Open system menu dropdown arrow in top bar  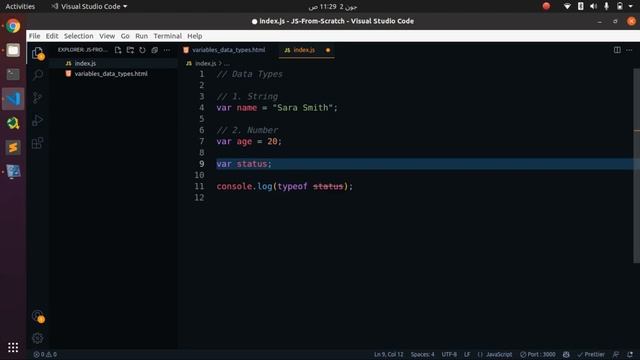(631, 6)
